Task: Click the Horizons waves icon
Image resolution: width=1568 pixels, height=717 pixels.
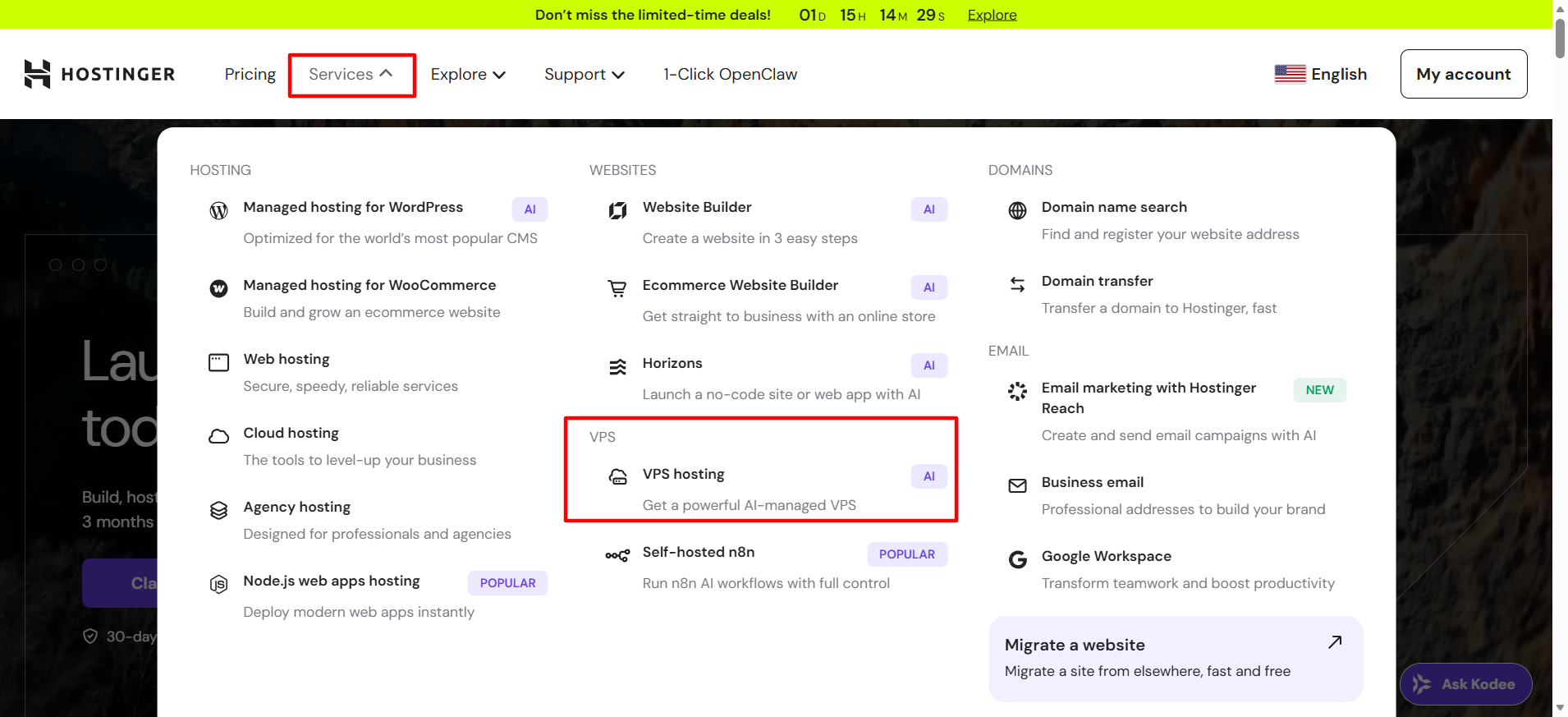Action: (617, 366)
